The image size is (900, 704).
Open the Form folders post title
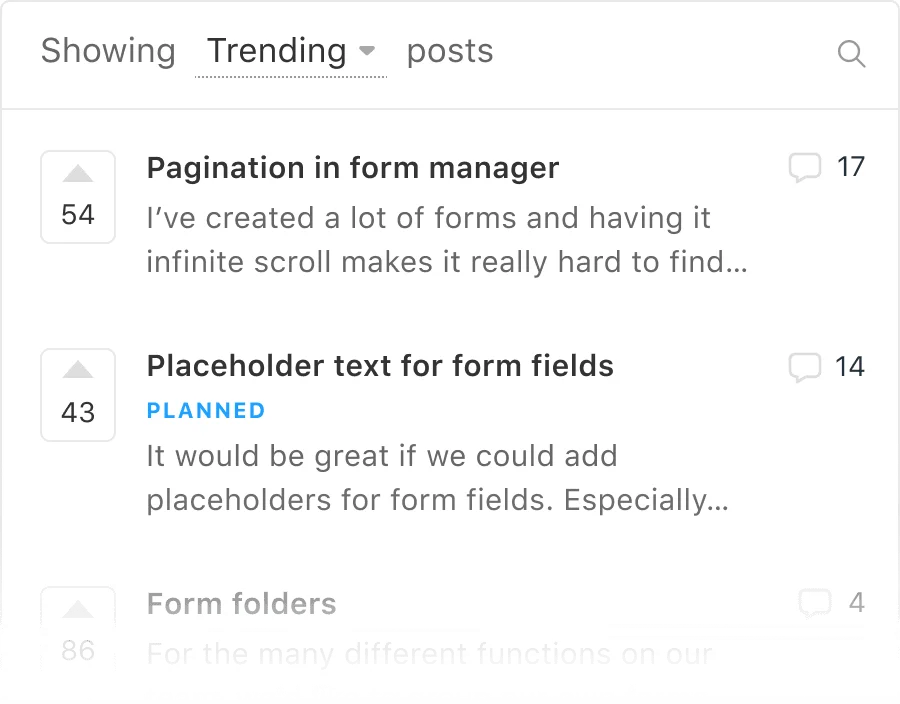click(x=242, y=604)
